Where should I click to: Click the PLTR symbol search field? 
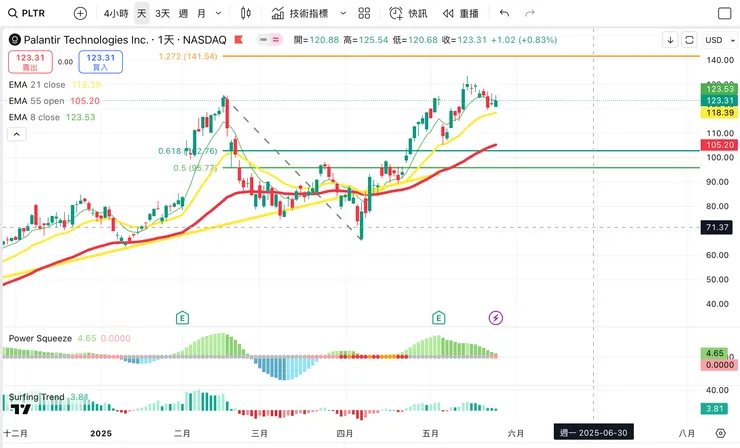(x=35, y=13)
